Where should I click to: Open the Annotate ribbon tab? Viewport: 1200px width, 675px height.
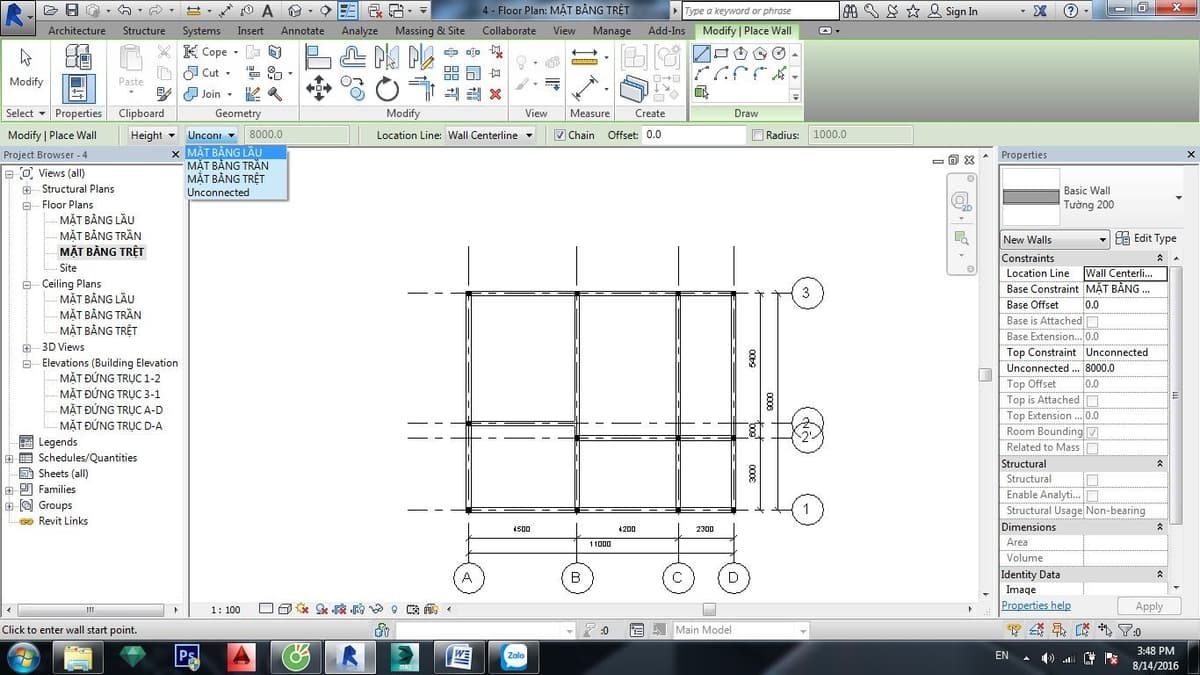click(x=302, y=31)
